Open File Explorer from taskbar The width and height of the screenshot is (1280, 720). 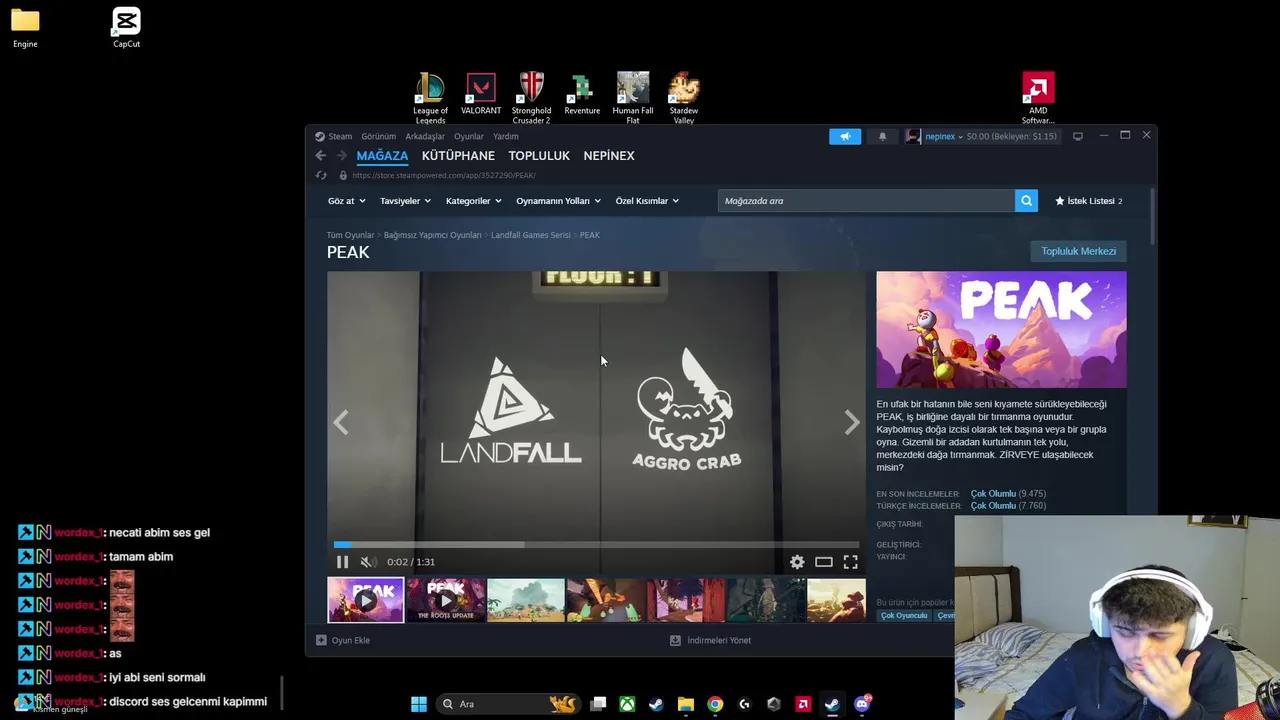[x=686, y=704]
